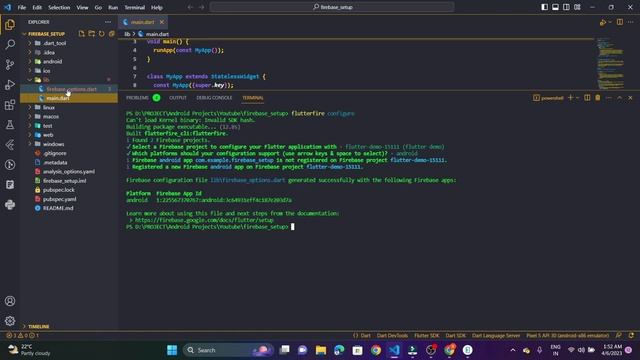Collapse all folders in Explorer

click(111, 34)
